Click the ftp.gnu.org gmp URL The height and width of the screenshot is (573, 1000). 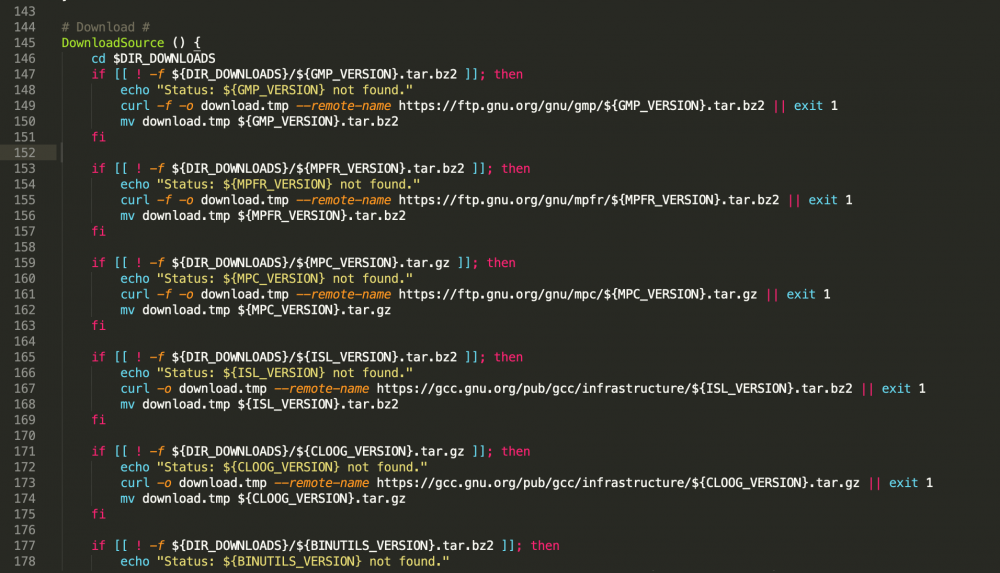(582, 106)
